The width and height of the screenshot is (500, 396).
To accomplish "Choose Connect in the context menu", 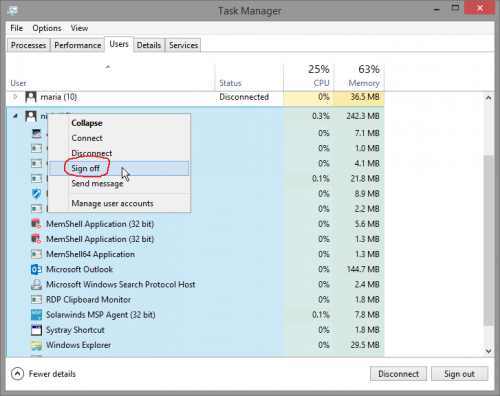I will (x=119, y=138).
